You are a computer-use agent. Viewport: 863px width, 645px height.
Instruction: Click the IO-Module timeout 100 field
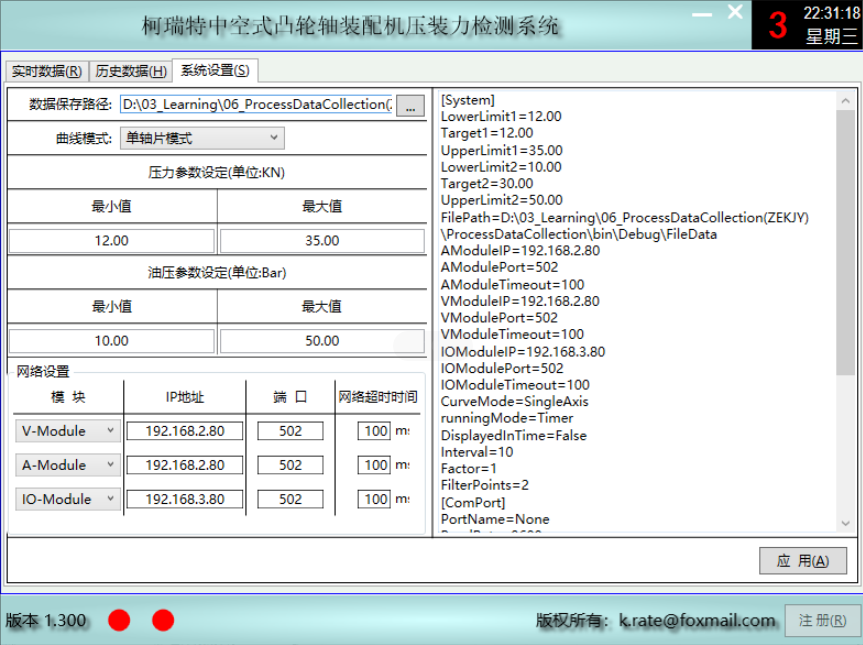click(x=374, y=499)
